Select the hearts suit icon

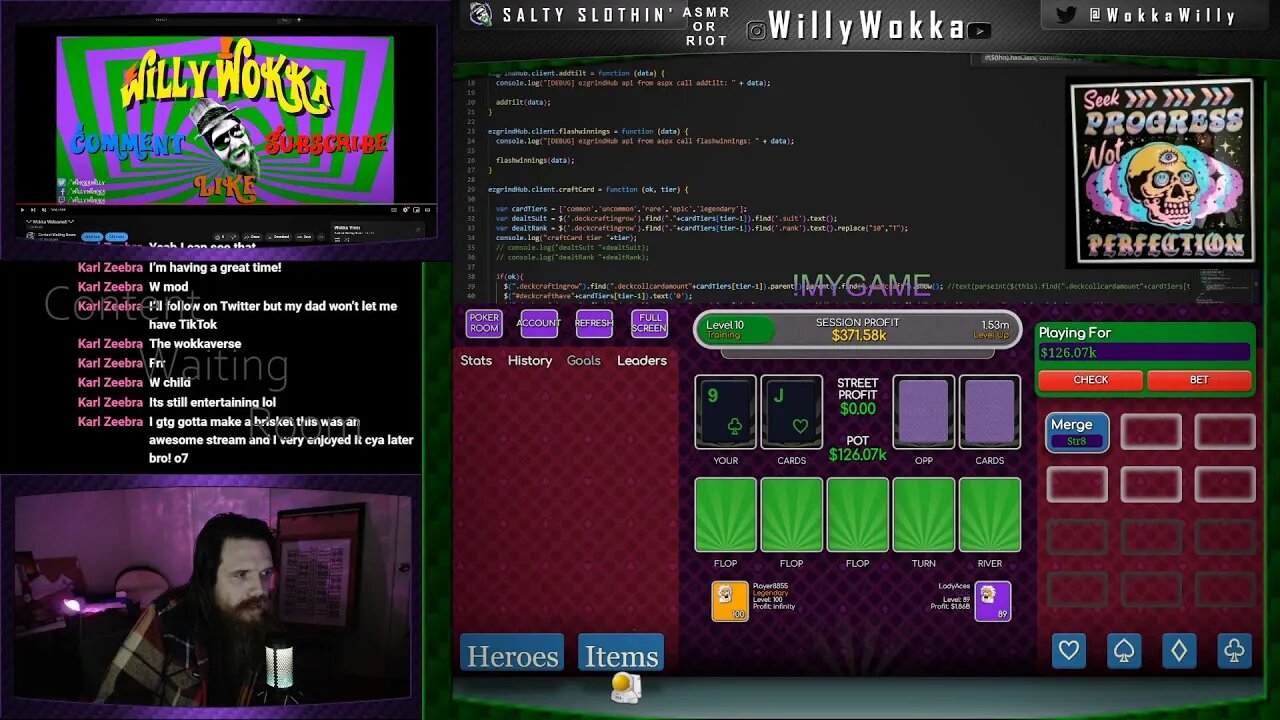[1069, 651]
